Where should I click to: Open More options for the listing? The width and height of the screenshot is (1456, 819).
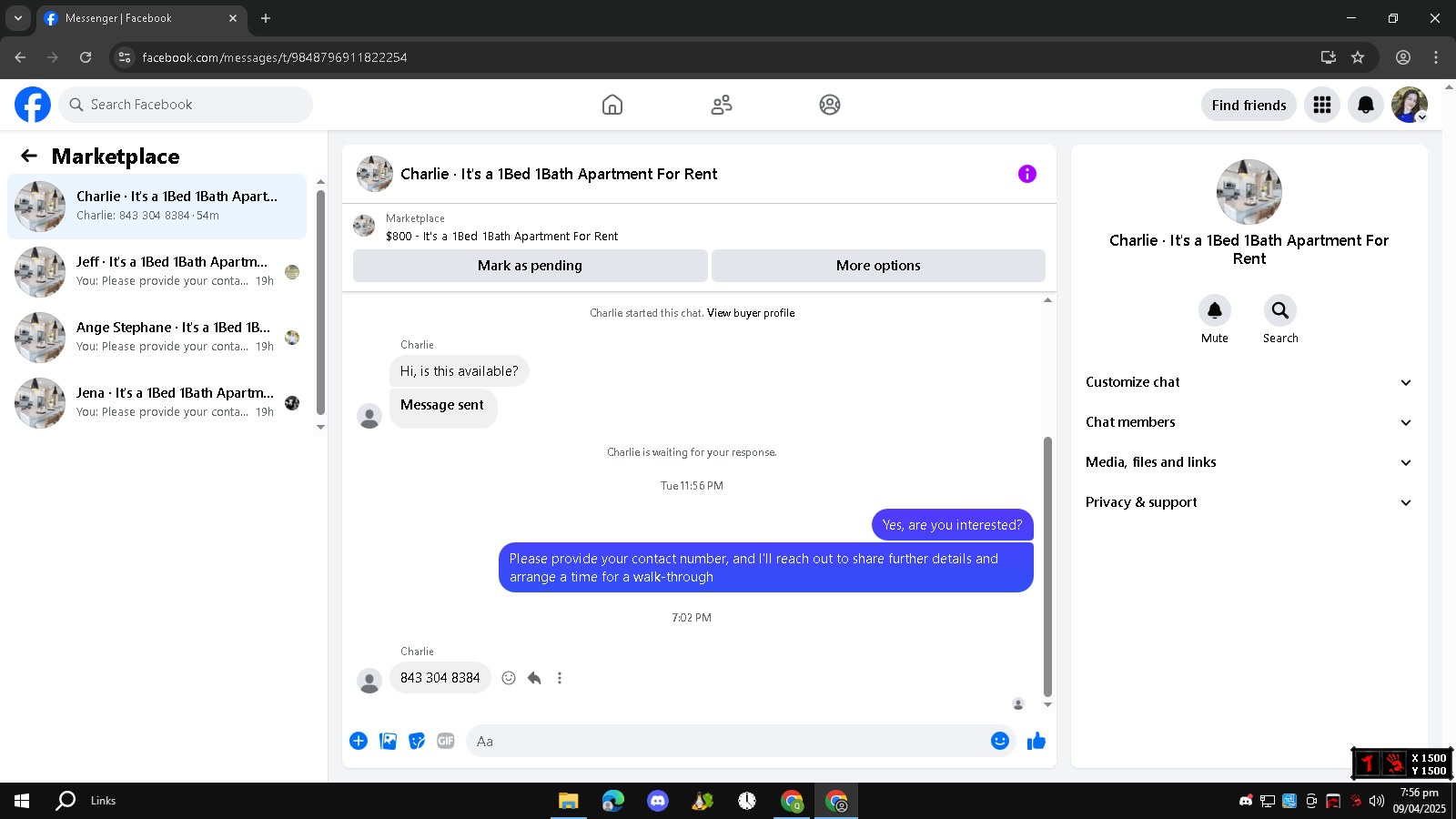[x=878, y=266]
